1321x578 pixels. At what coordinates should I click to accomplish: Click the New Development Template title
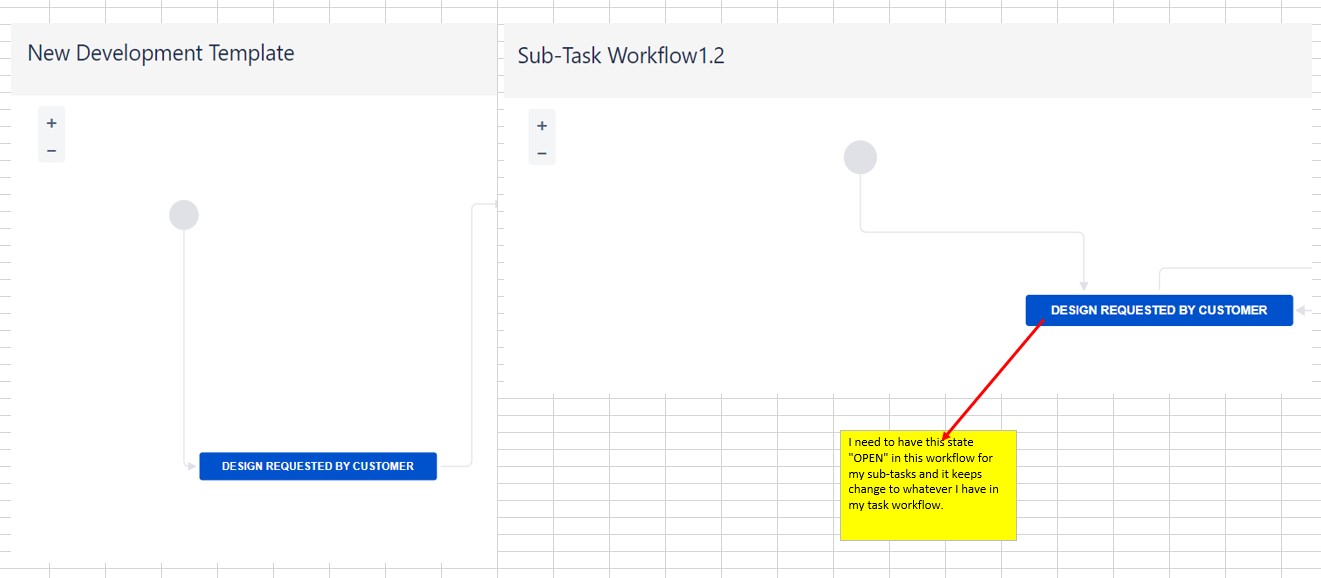click(160, 53)
